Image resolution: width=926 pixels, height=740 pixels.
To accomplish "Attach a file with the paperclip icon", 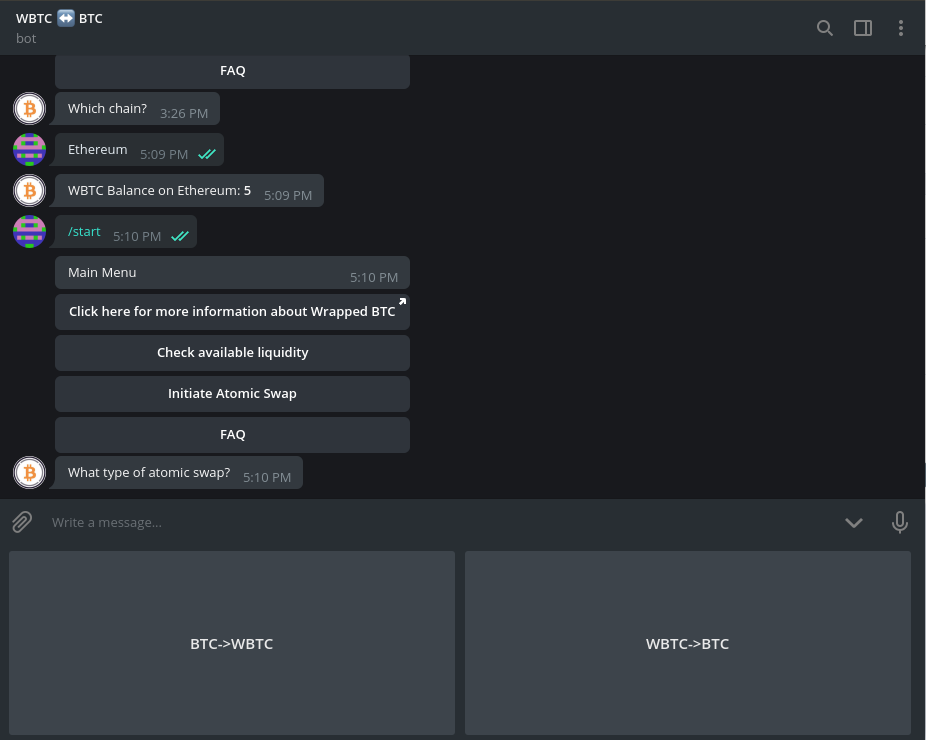I will [x=22, y=522].
